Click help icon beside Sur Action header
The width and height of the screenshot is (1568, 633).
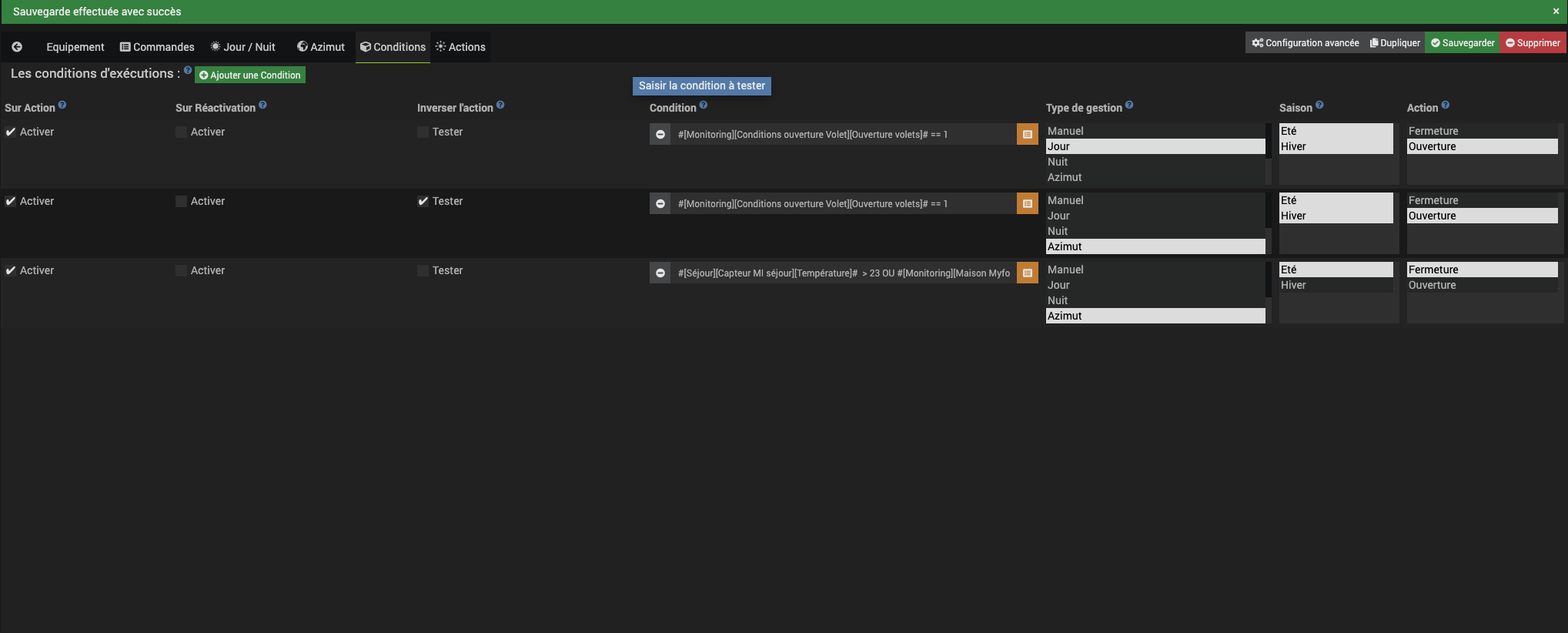(x=62, y=105)
